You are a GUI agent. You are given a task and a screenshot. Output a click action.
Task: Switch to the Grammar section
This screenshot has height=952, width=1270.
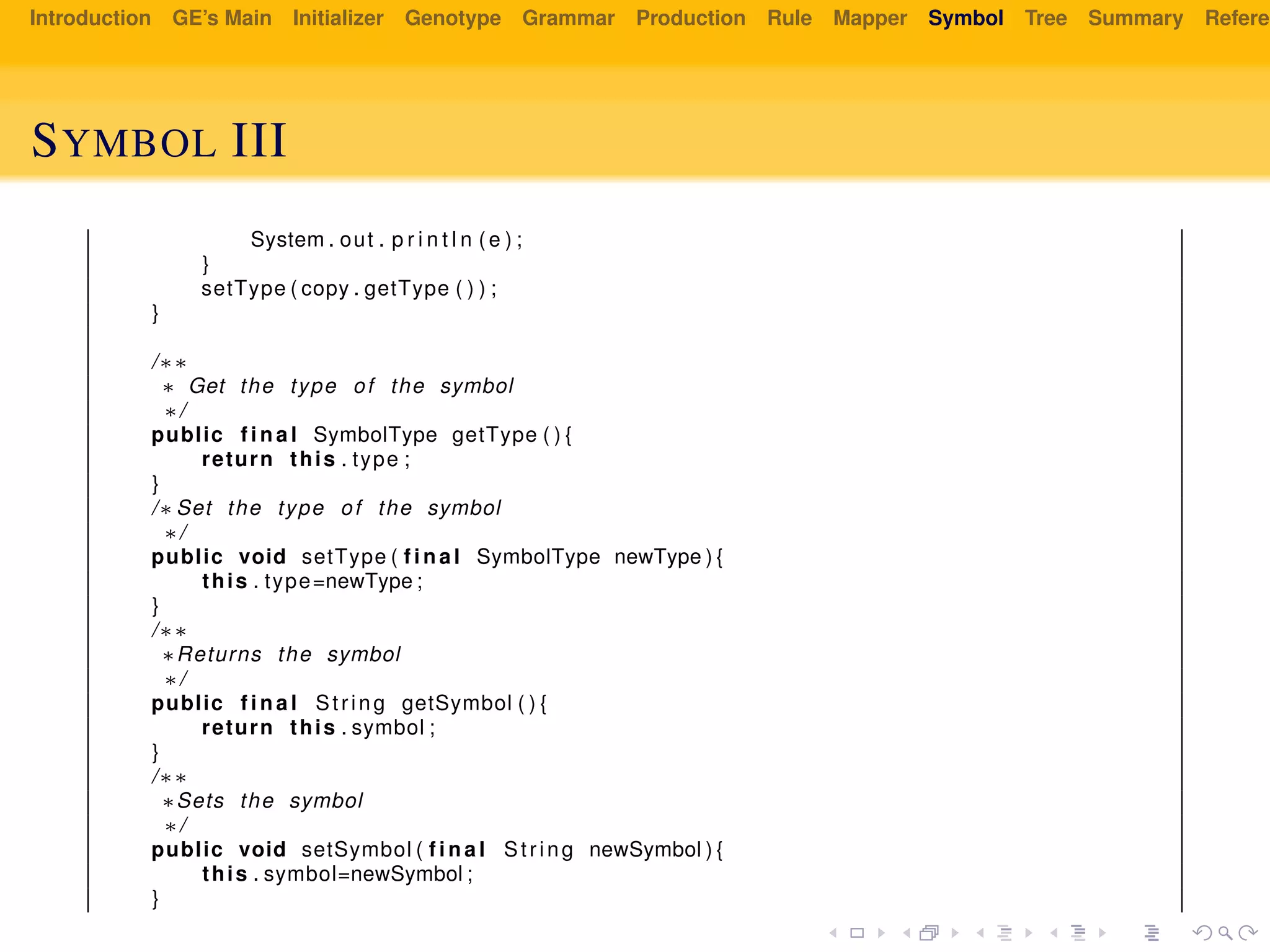tap(568, 18)
